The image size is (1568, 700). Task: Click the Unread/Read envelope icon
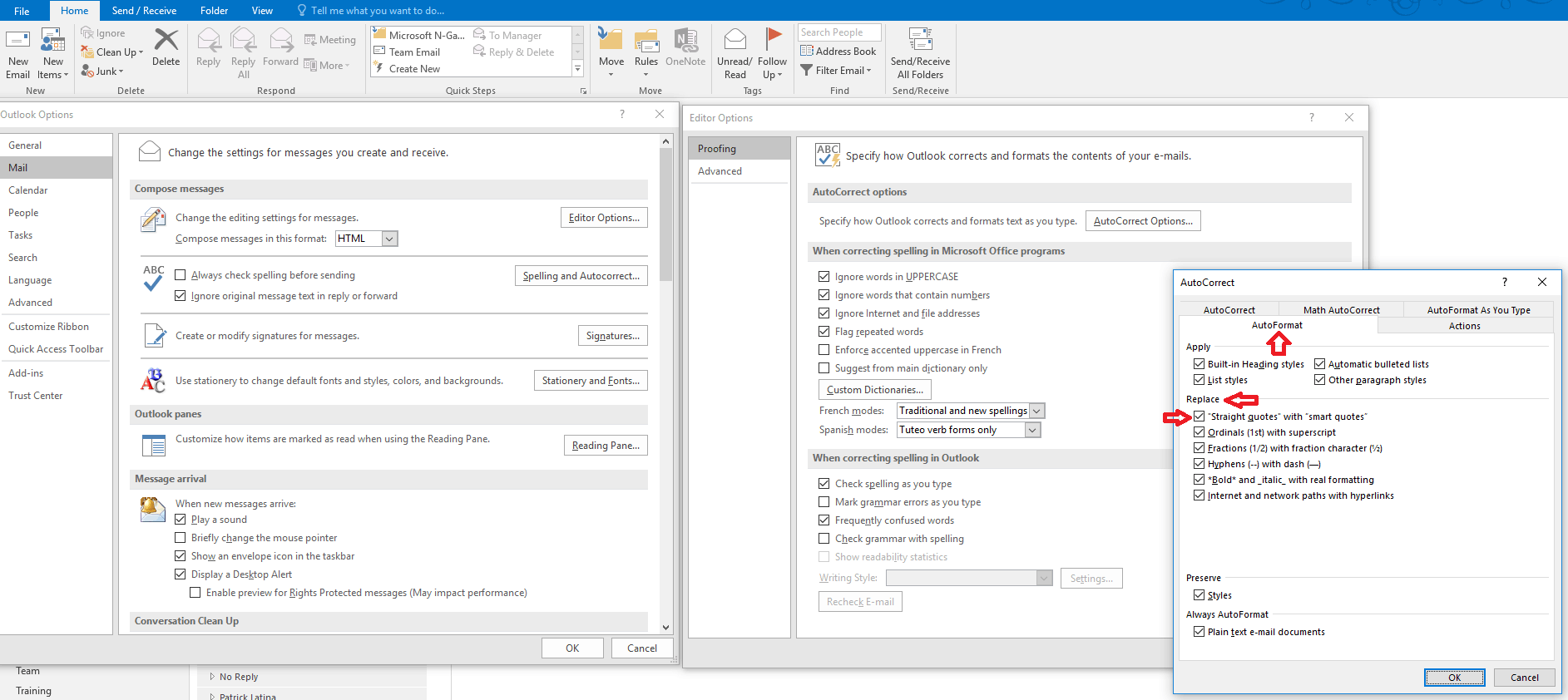pyautogui.click(x=735, y=39)
